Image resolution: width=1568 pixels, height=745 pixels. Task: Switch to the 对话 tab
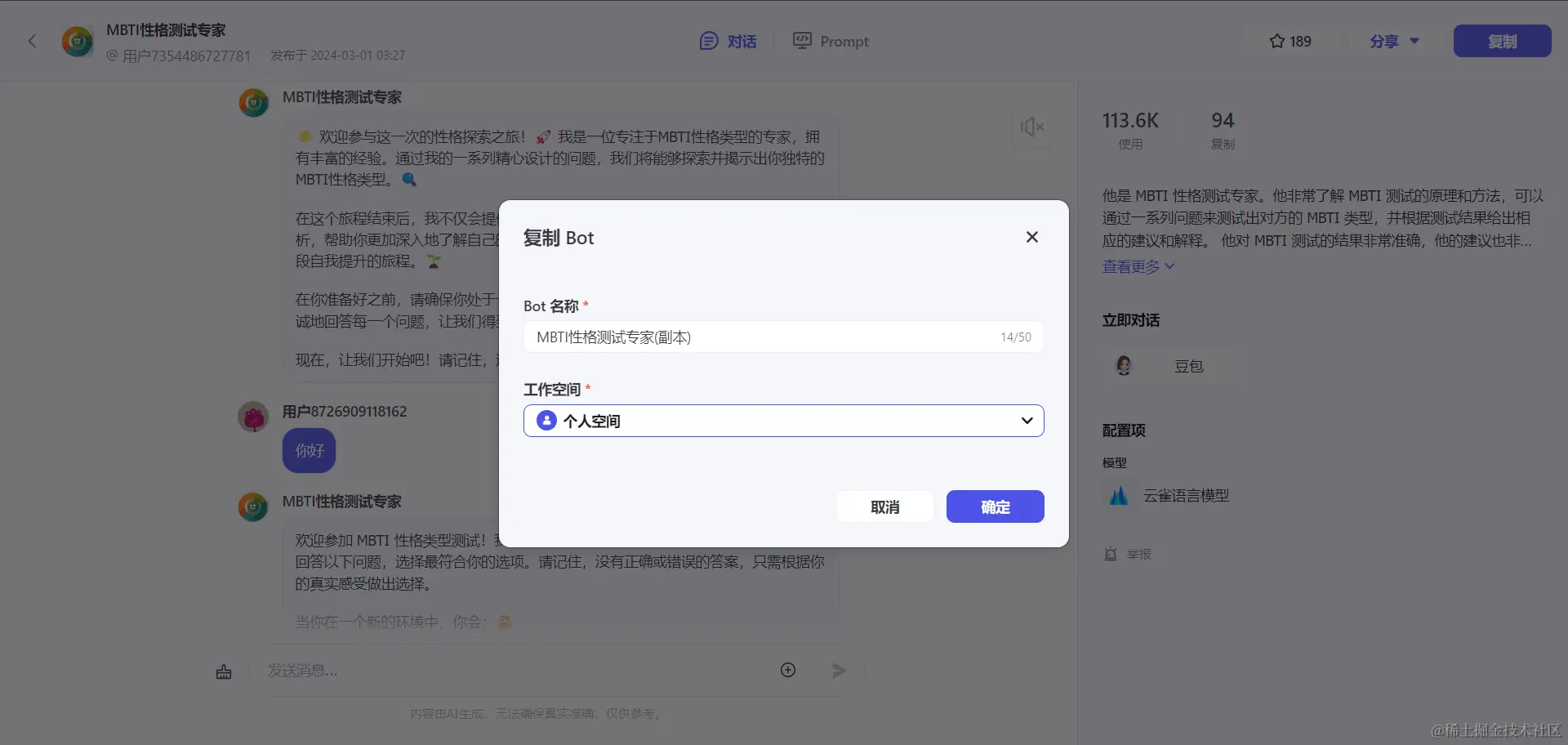tap(727, 41)
